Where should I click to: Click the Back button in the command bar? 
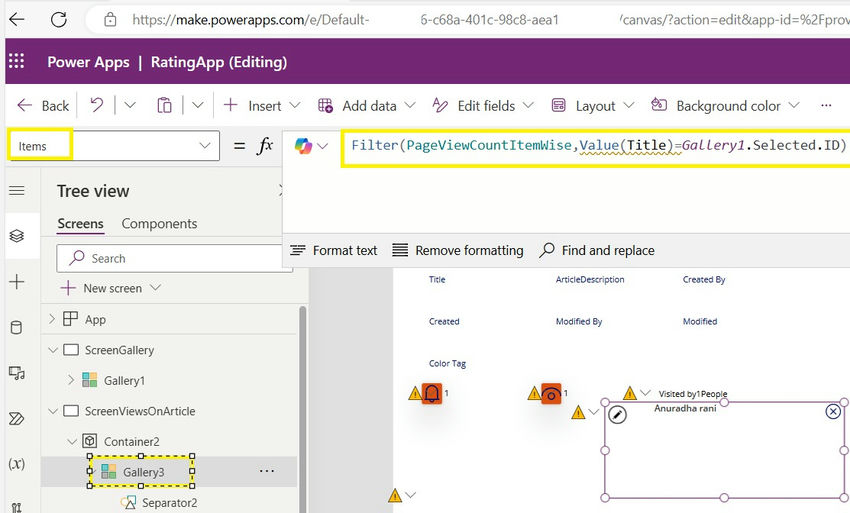click(x=43, y=106)
